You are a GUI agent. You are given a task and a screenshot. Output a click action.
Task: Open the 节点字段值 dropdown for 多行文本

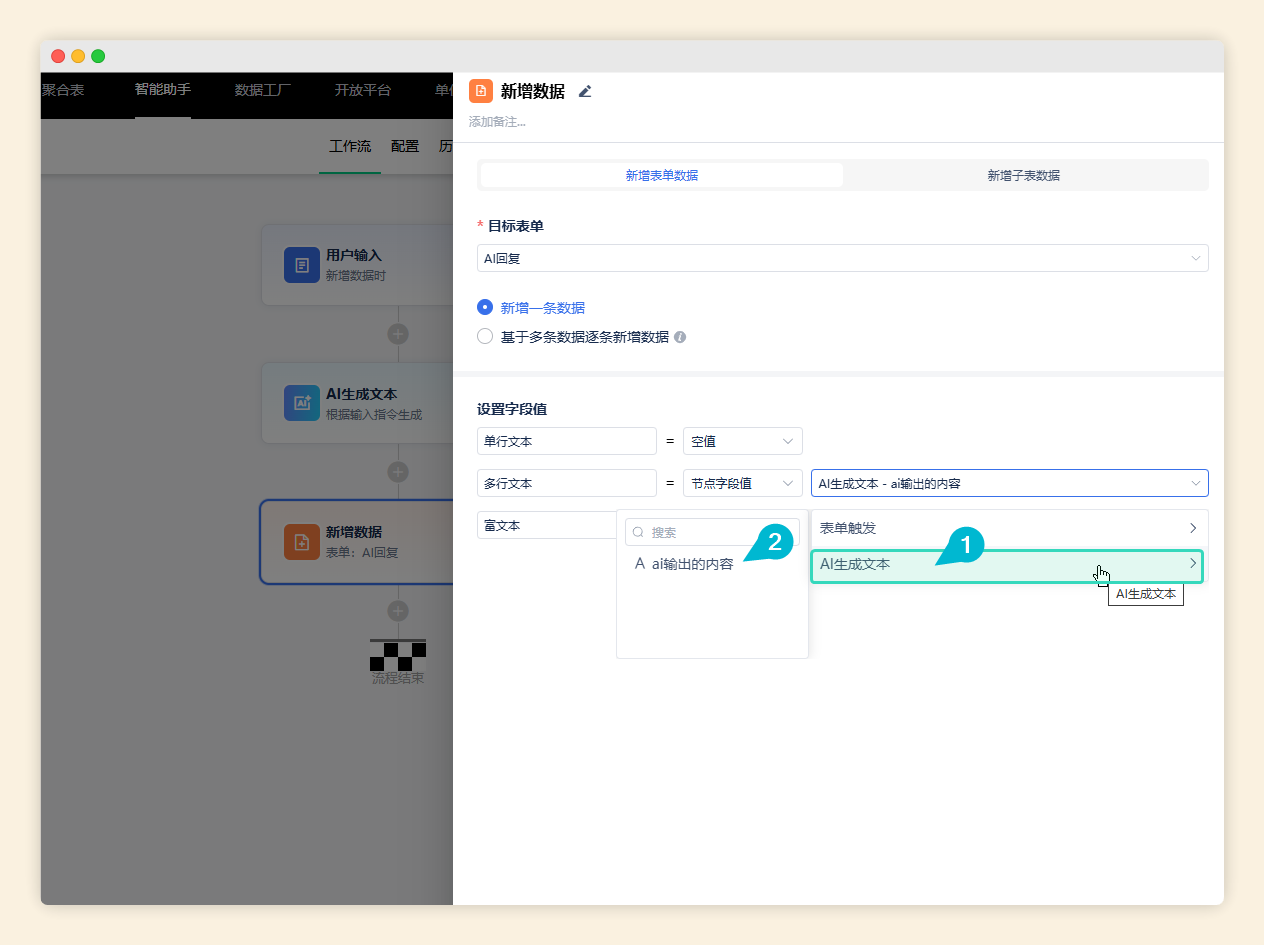click(x=742, y=483)
